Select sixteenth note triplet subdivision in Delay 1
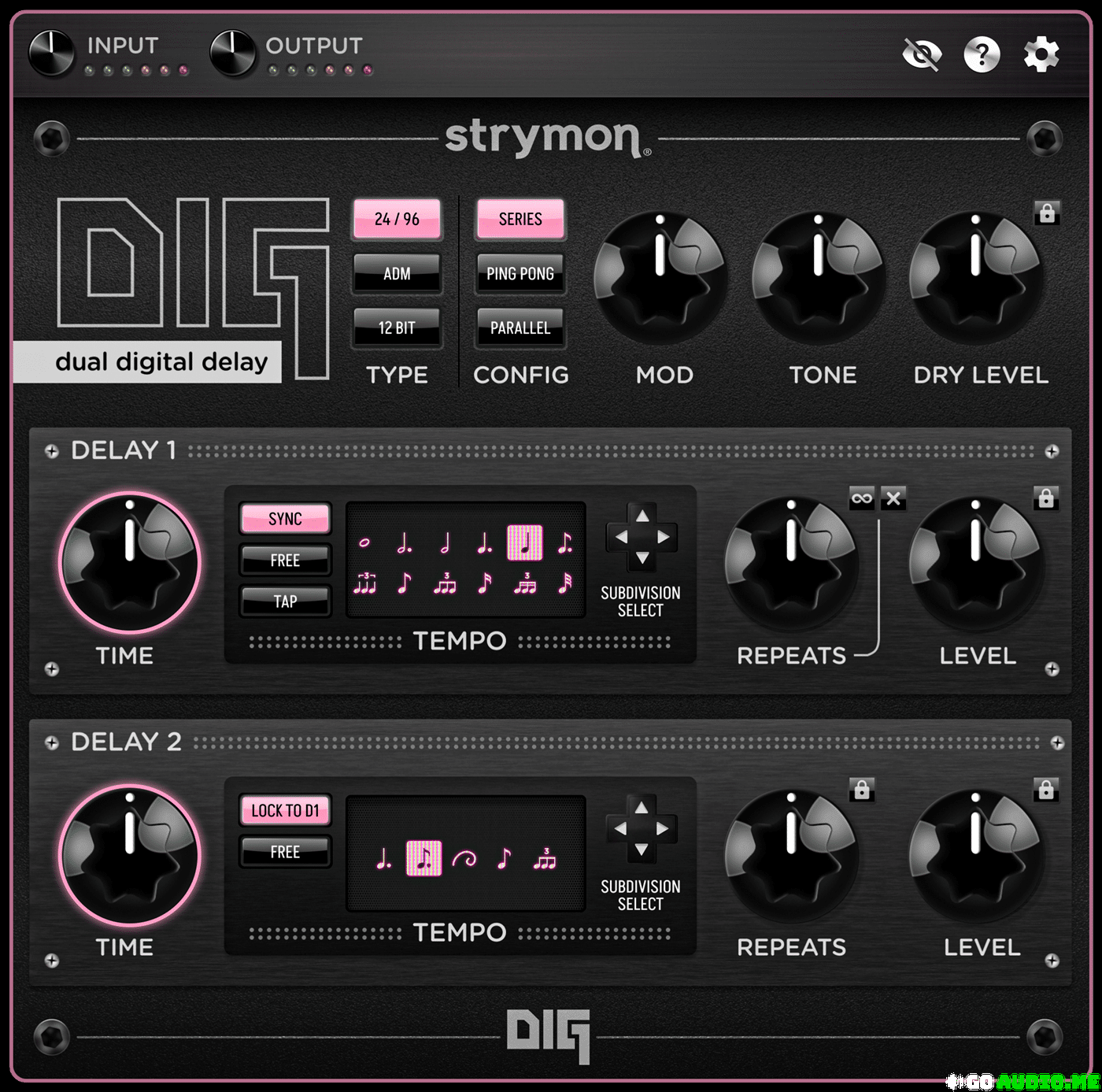 525,583
